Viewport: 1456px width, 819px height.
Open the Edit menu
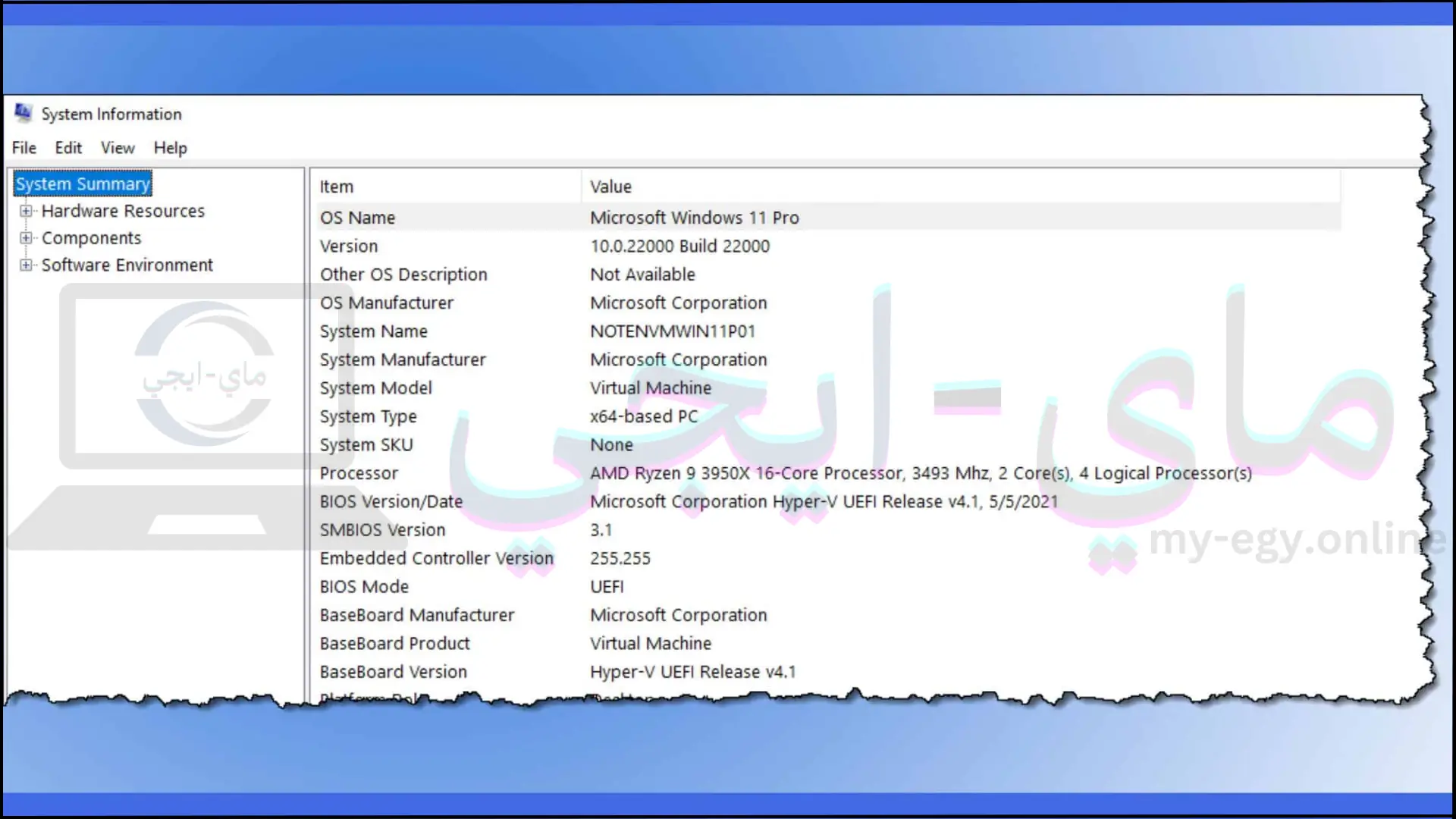(68, 148)
